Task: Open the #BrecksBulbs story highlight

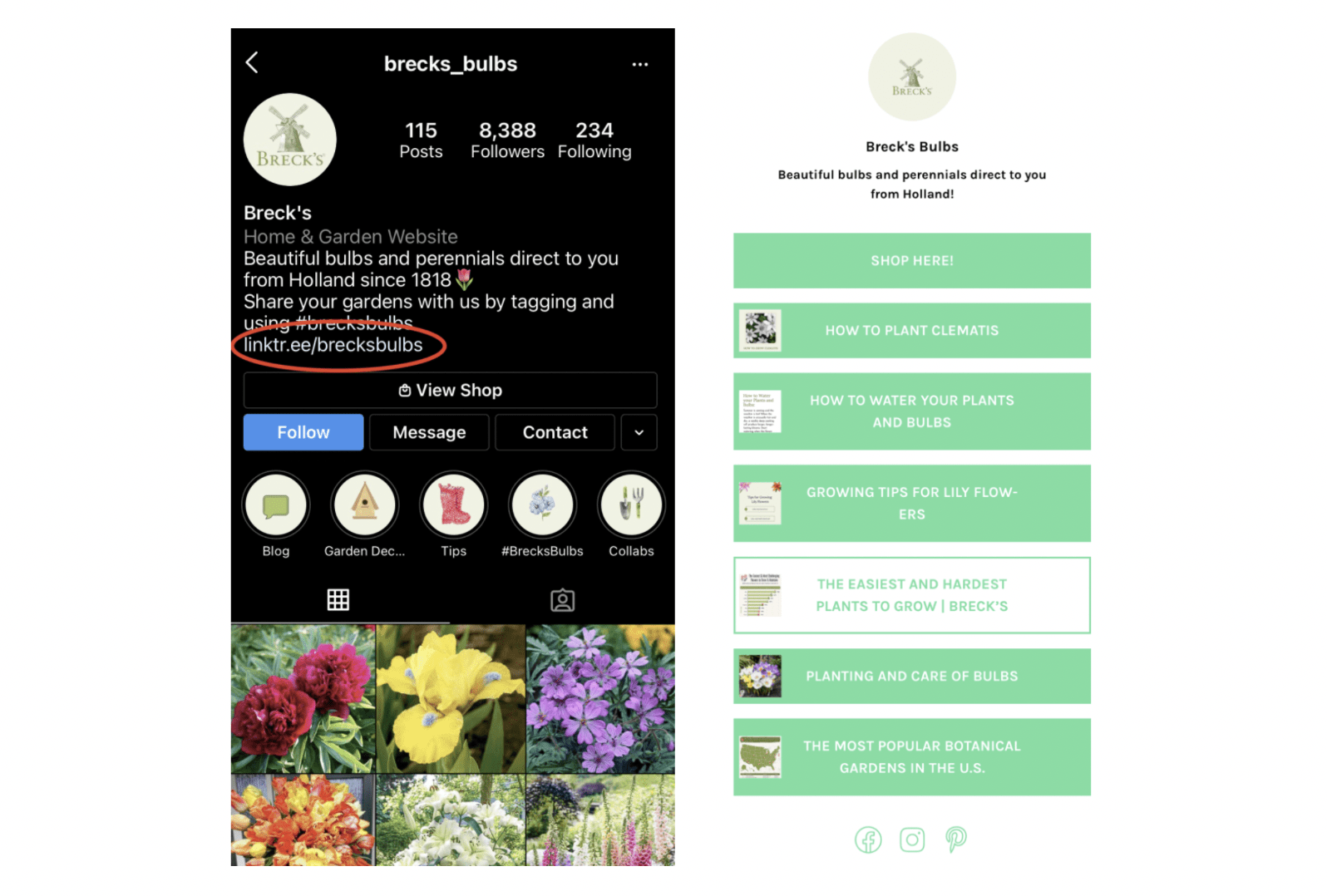Action: point(542,505)
